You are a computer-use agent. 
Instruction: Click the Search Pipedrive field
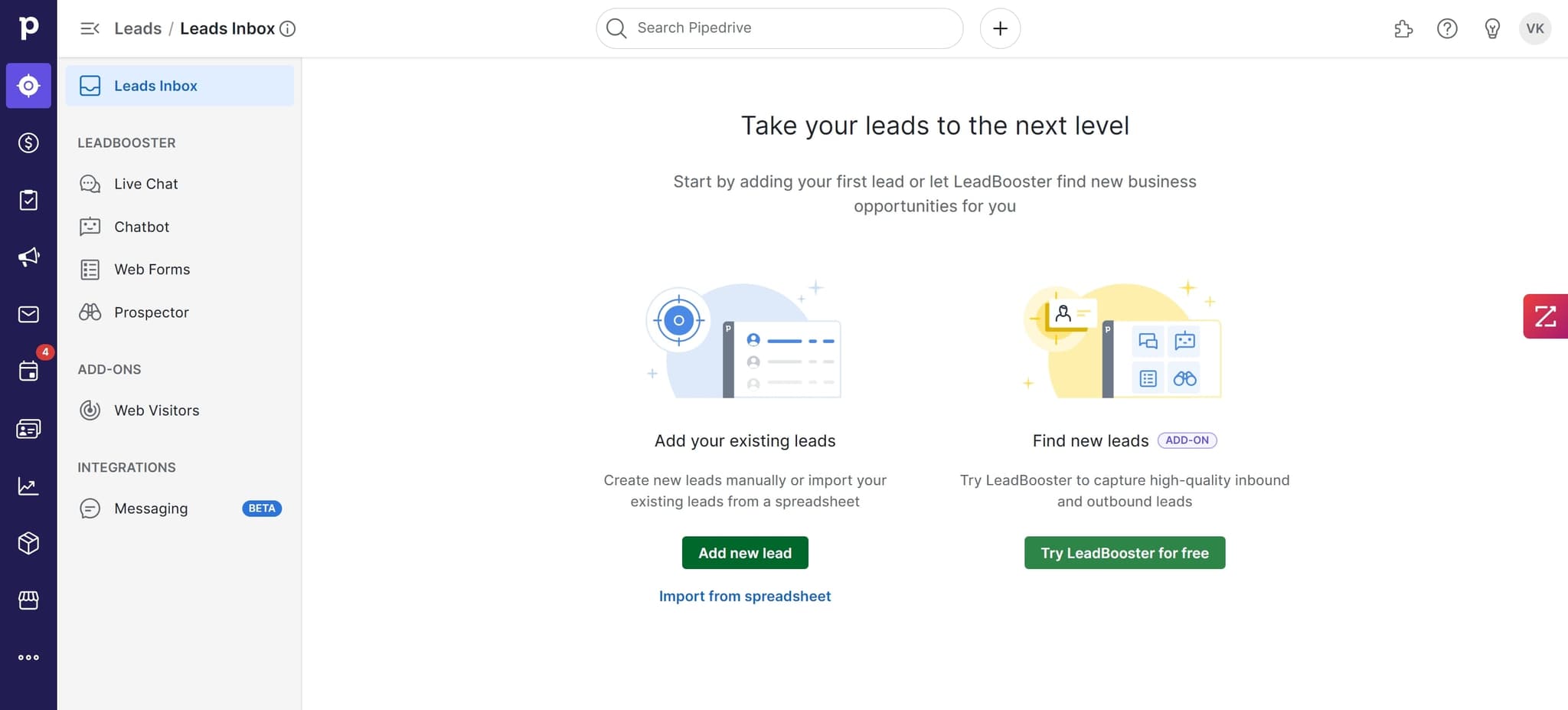pyautogui.click(x=778, y=28)
